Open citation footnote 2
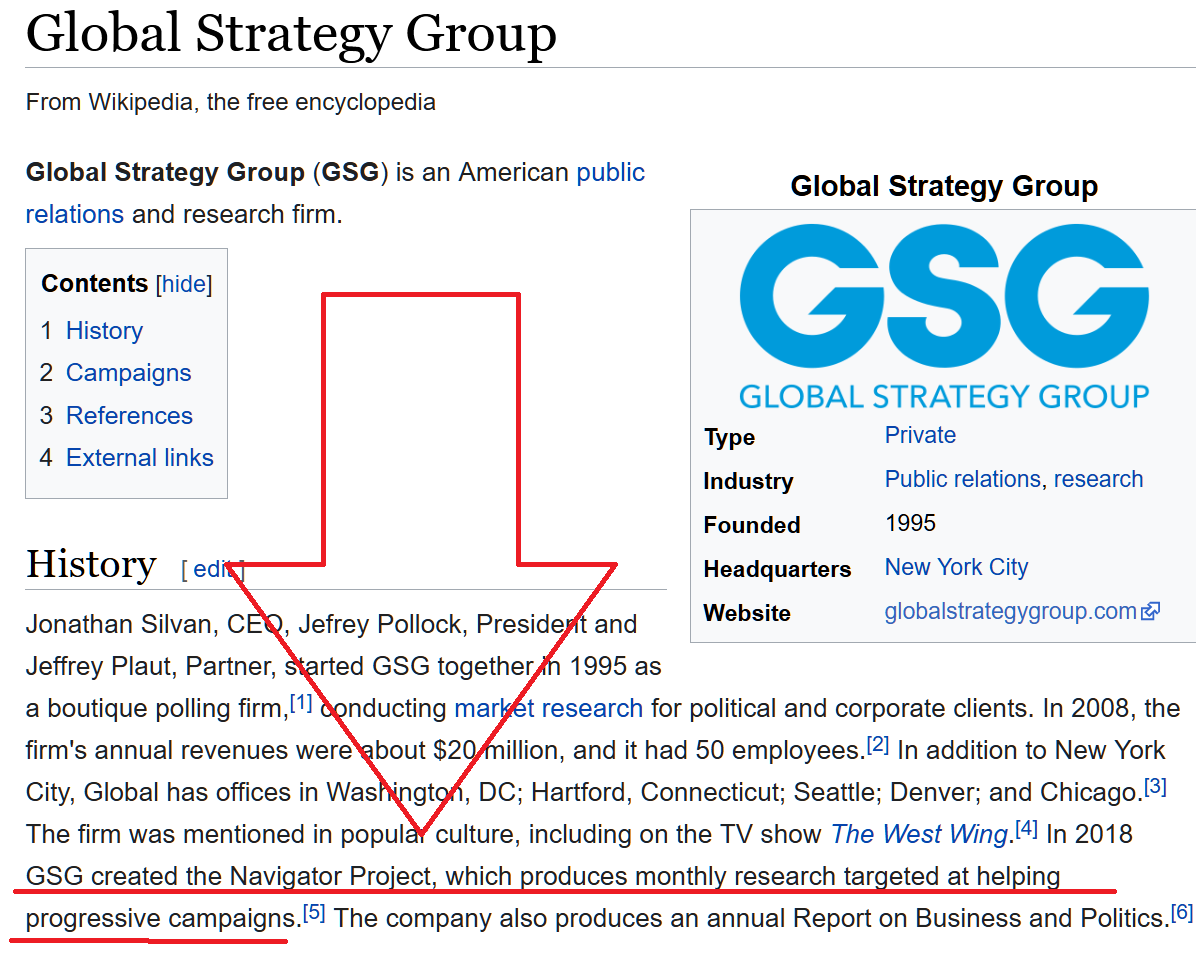 pyautogui.click(x=878, y=744)
